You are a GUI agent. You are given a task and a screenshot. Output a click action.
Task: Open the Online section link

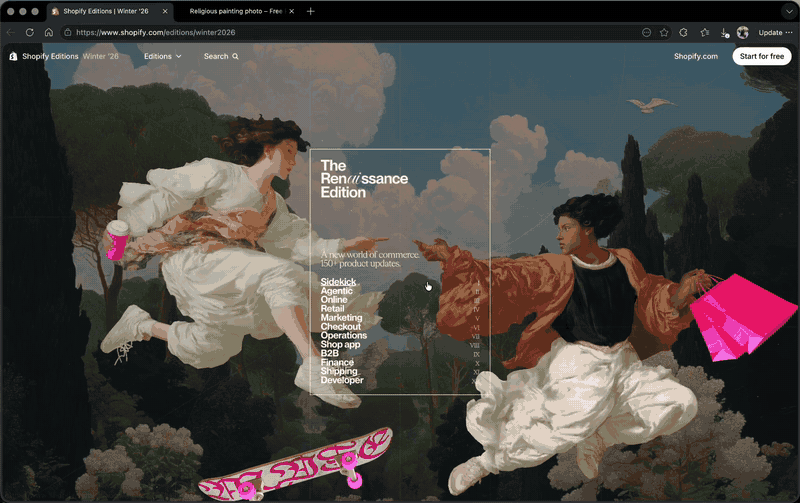[x=334, y=299]
